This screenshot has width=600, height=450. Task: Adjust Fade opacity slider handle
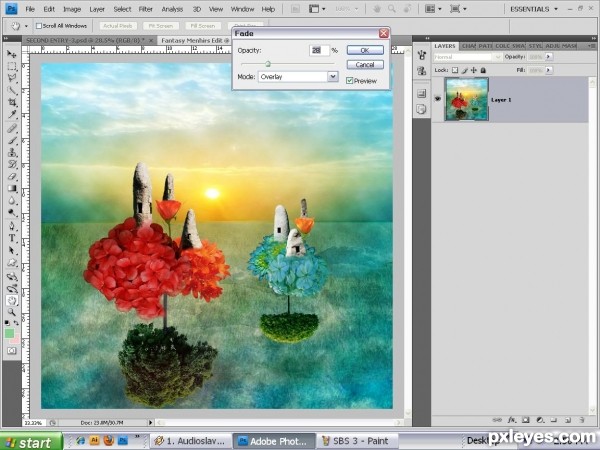point(268,64)
